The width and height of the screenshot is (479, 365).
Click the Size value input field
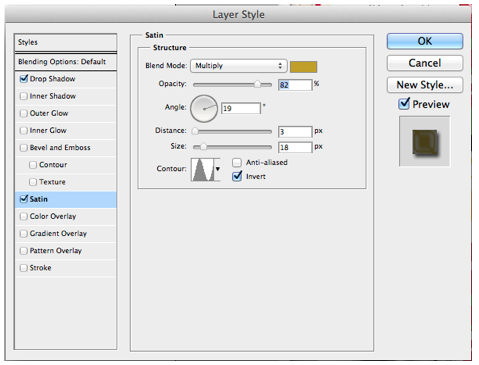pyautogui.click(x=295, y=147)
